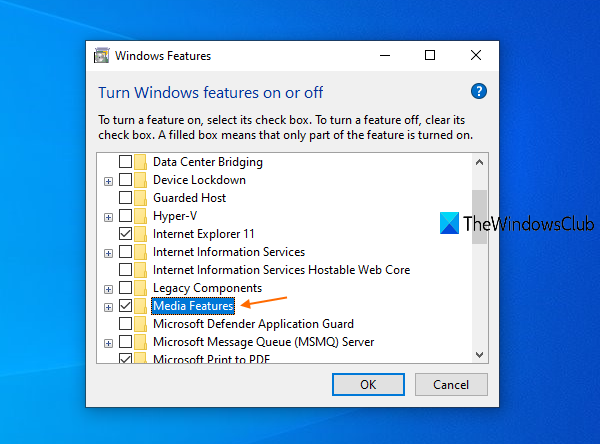This screenshot has width=600, height=444.
Task: Select the Legacy Components label
Action: [x=207, y=288]
